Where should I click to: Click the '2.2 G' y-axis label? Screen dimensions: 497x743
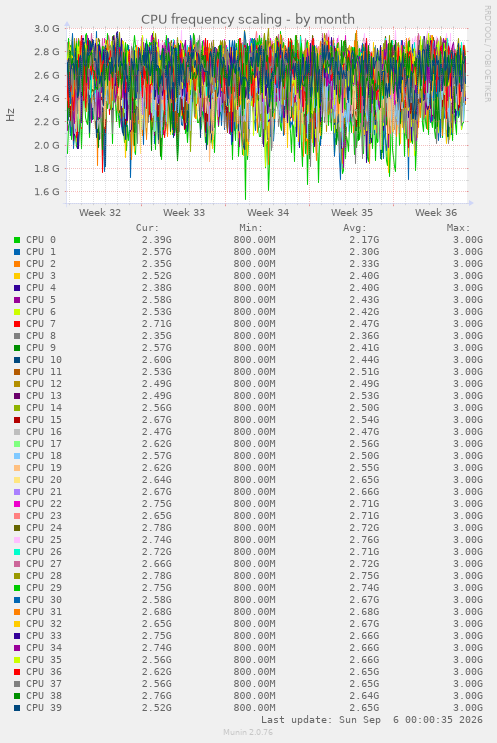[x=47, y=122]
